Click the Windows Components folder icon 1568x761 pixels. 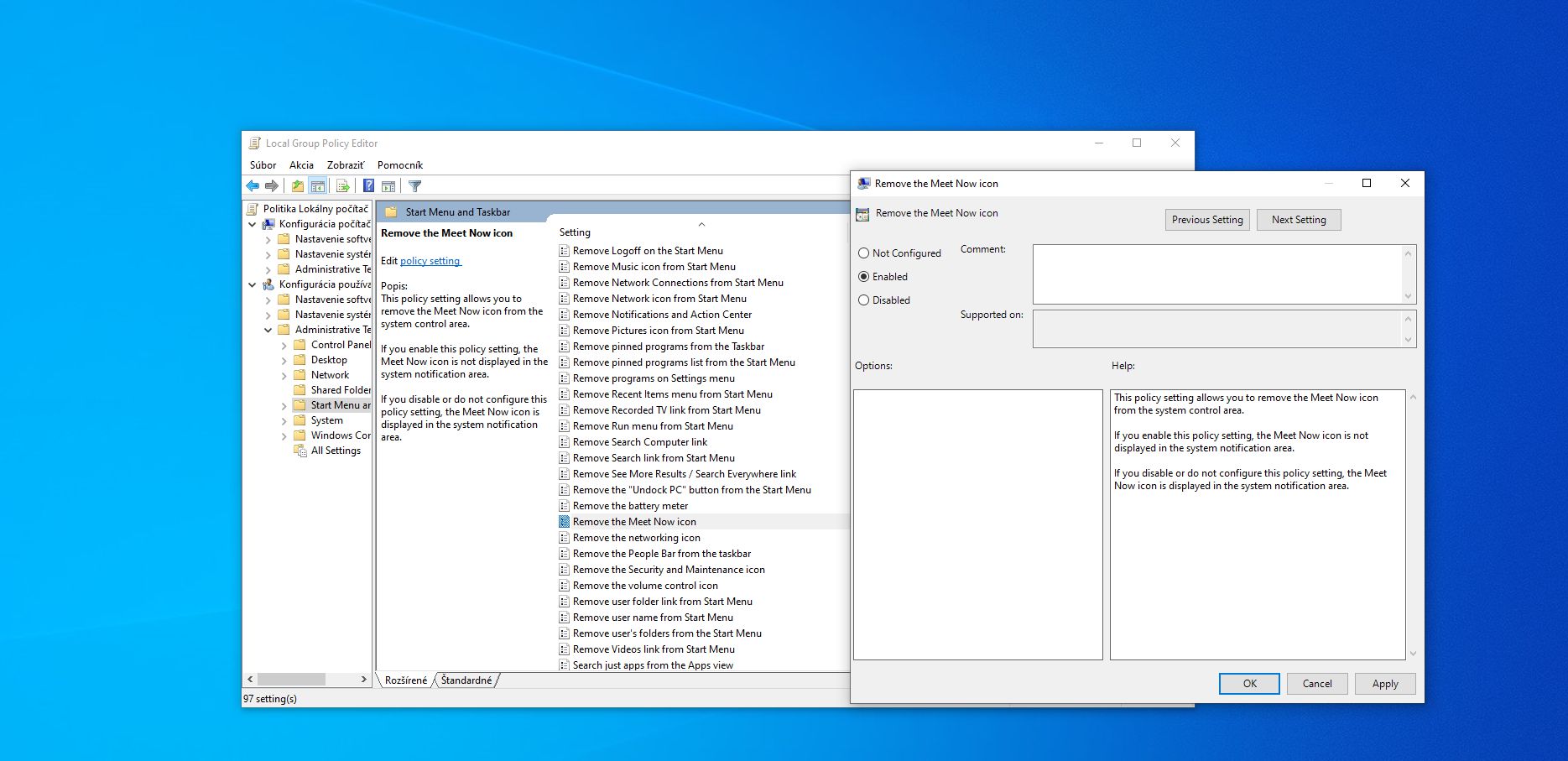[x=300, y=435]
